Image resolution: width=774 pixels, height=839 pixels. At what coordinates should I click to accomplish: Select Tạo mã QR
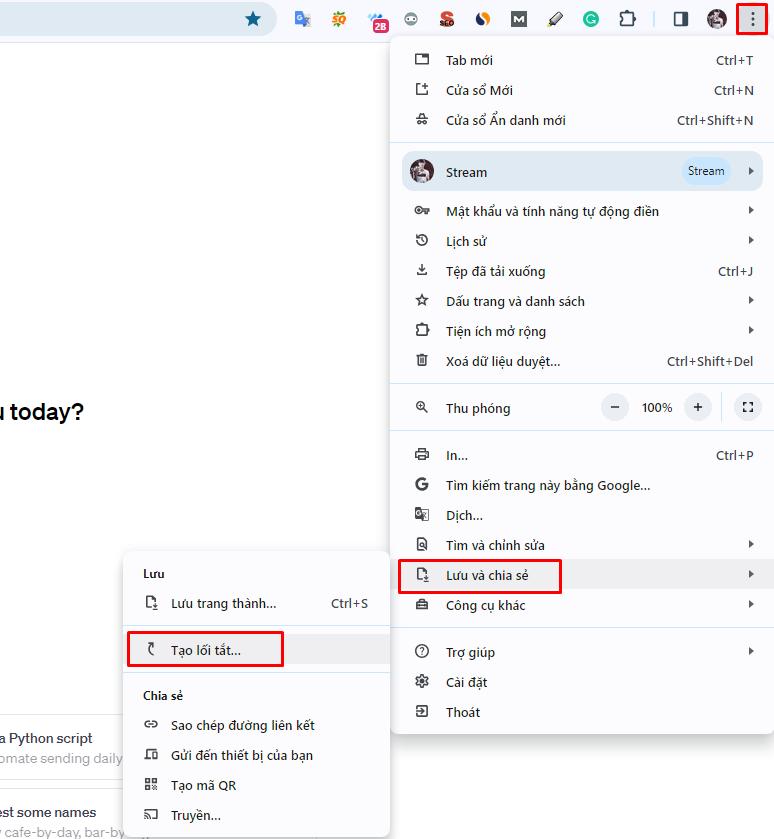point(256,785)
